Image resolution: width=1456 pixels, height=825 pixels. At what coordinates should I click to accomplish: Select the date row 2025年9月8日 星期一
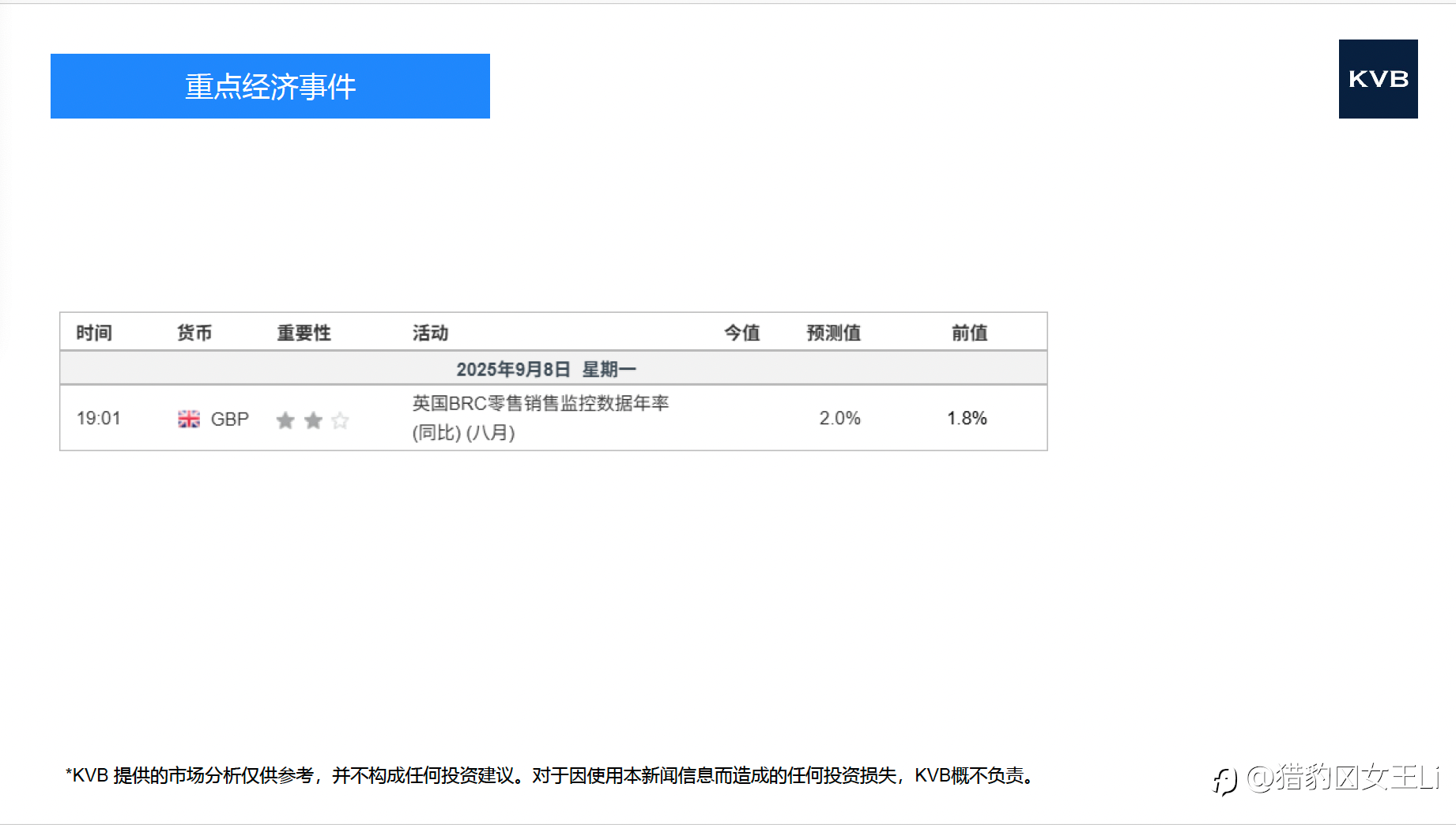553,369
